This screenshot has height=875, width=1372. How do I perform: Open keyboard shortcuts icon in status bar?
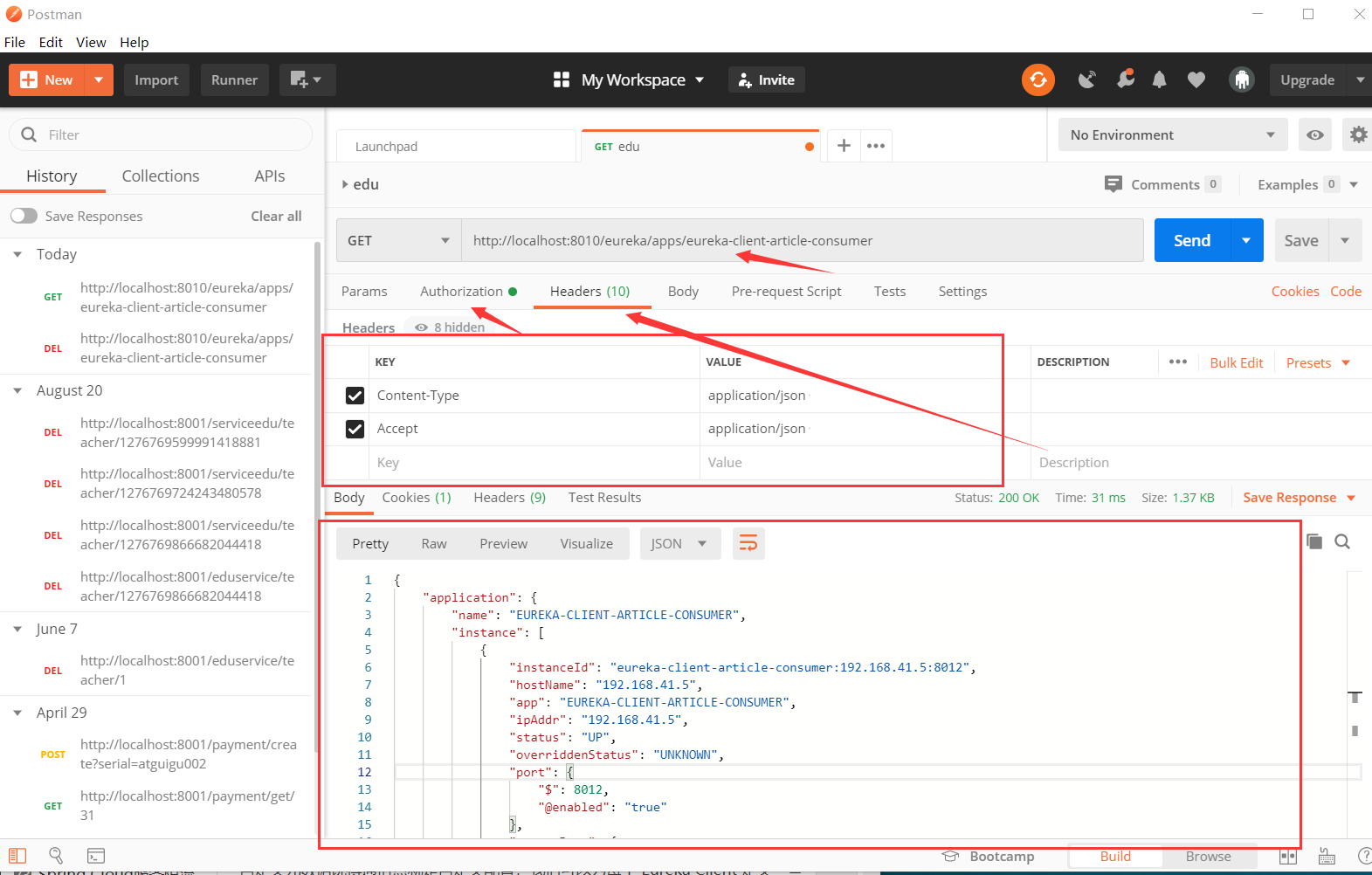coord(1327,857)
